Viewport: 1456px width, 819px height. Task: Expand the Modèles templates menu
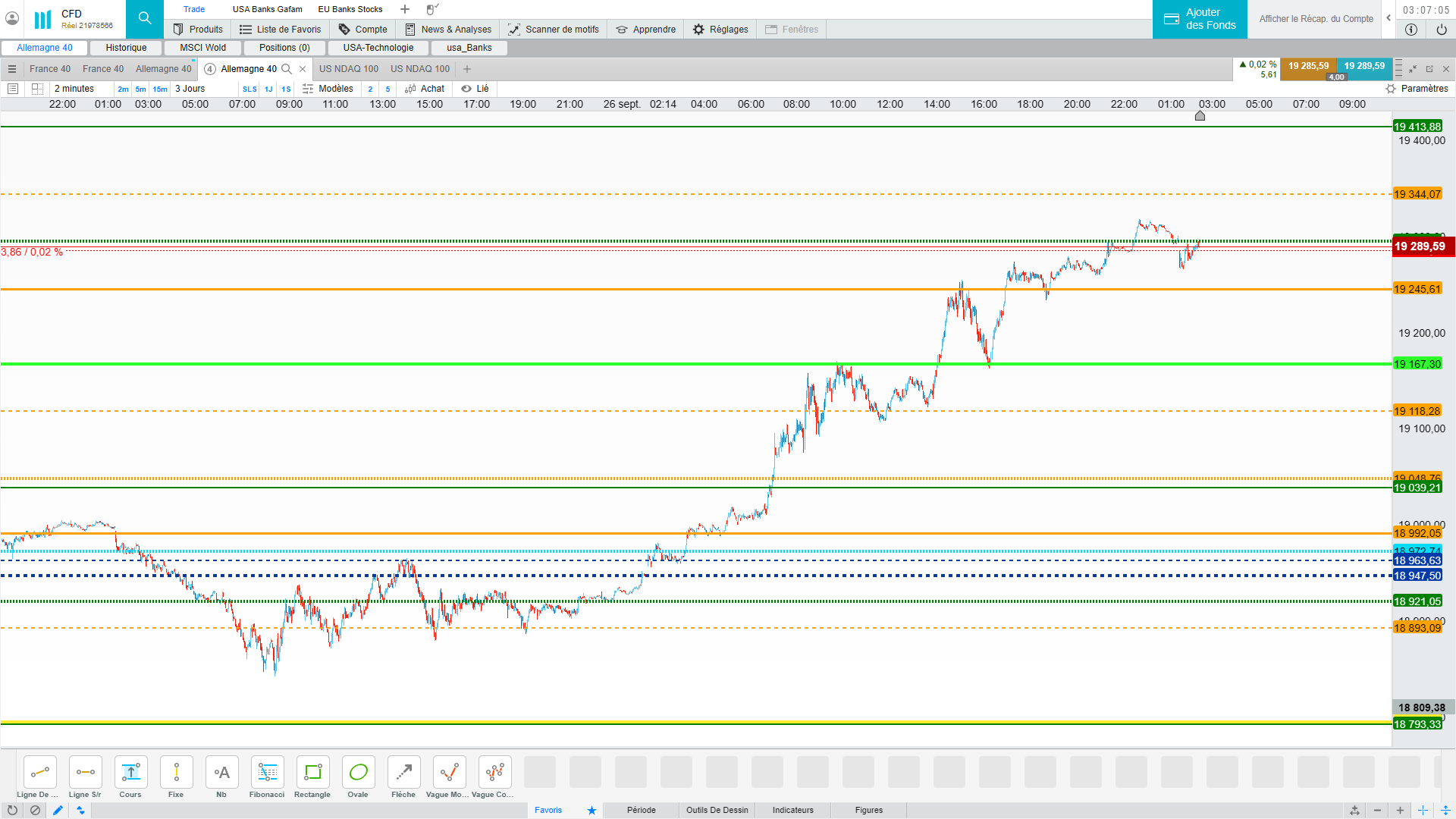point(328,89)
